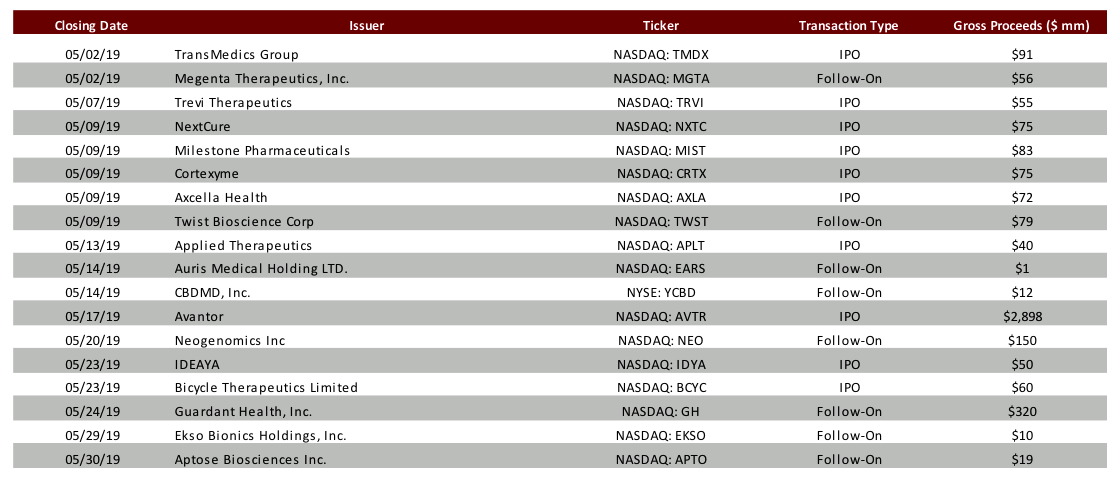
Task: Select the NextCure issuer cell
Action: [203, 126]
